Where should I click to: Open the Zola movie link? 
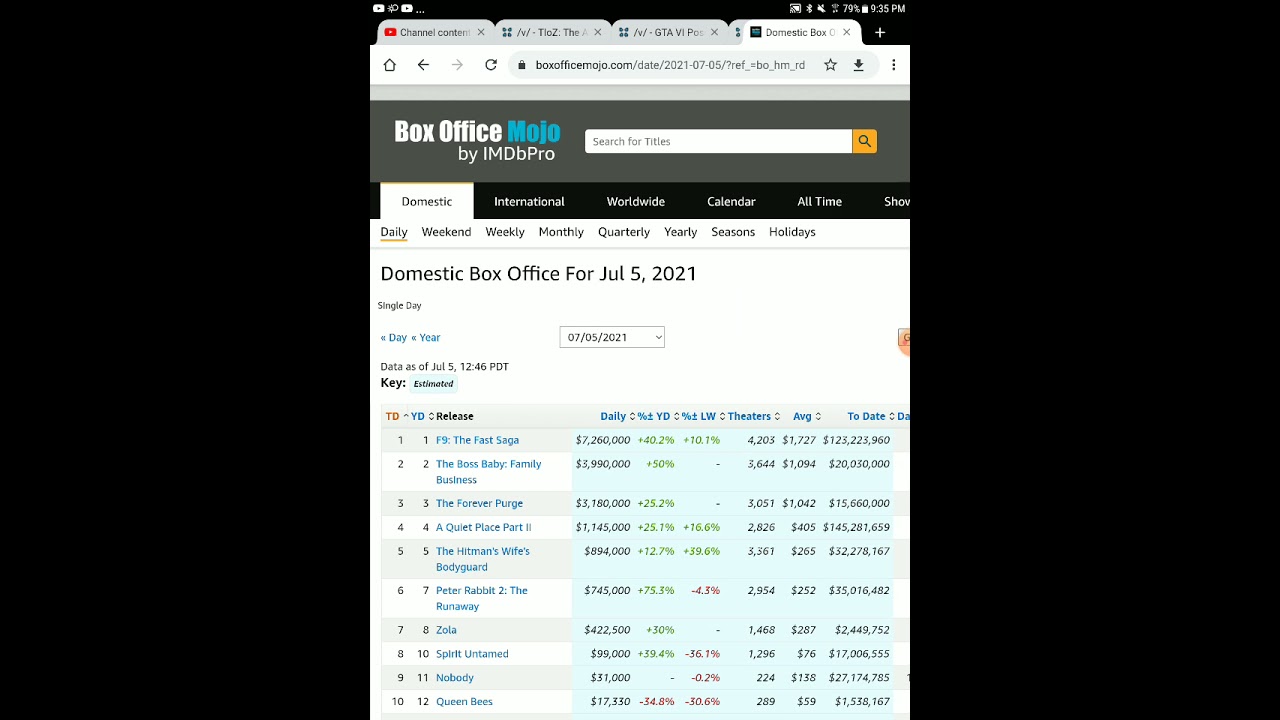[446, 630]
